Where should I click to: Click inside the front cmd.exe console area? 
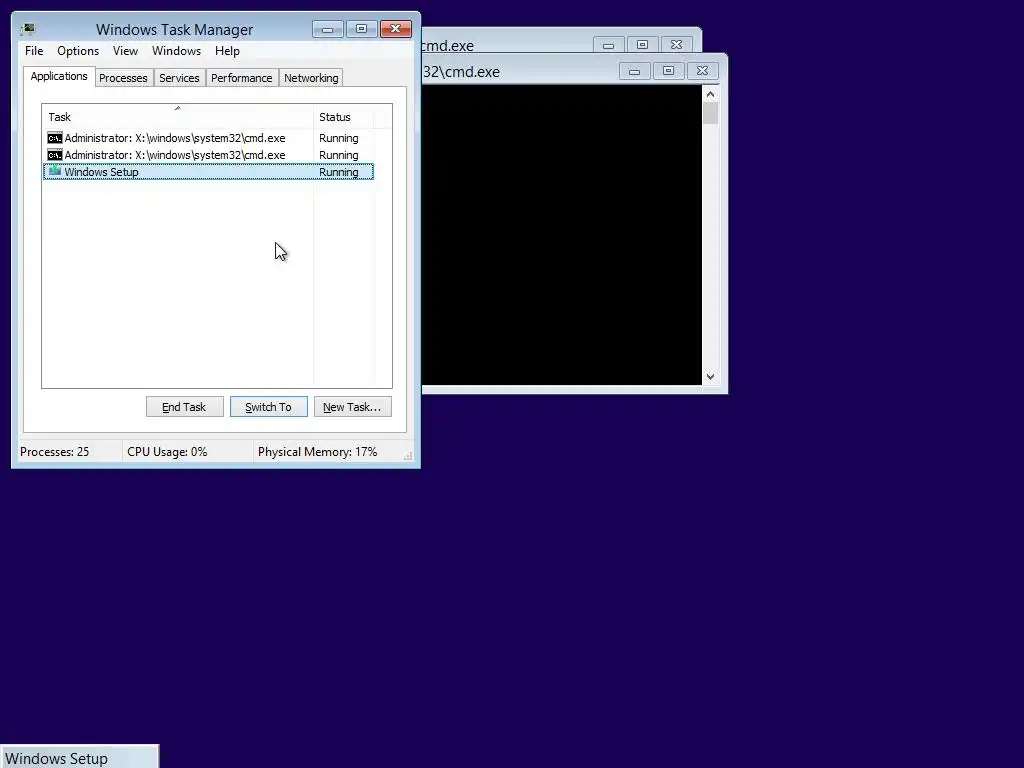pyautogui.click(x=562, y=235)
